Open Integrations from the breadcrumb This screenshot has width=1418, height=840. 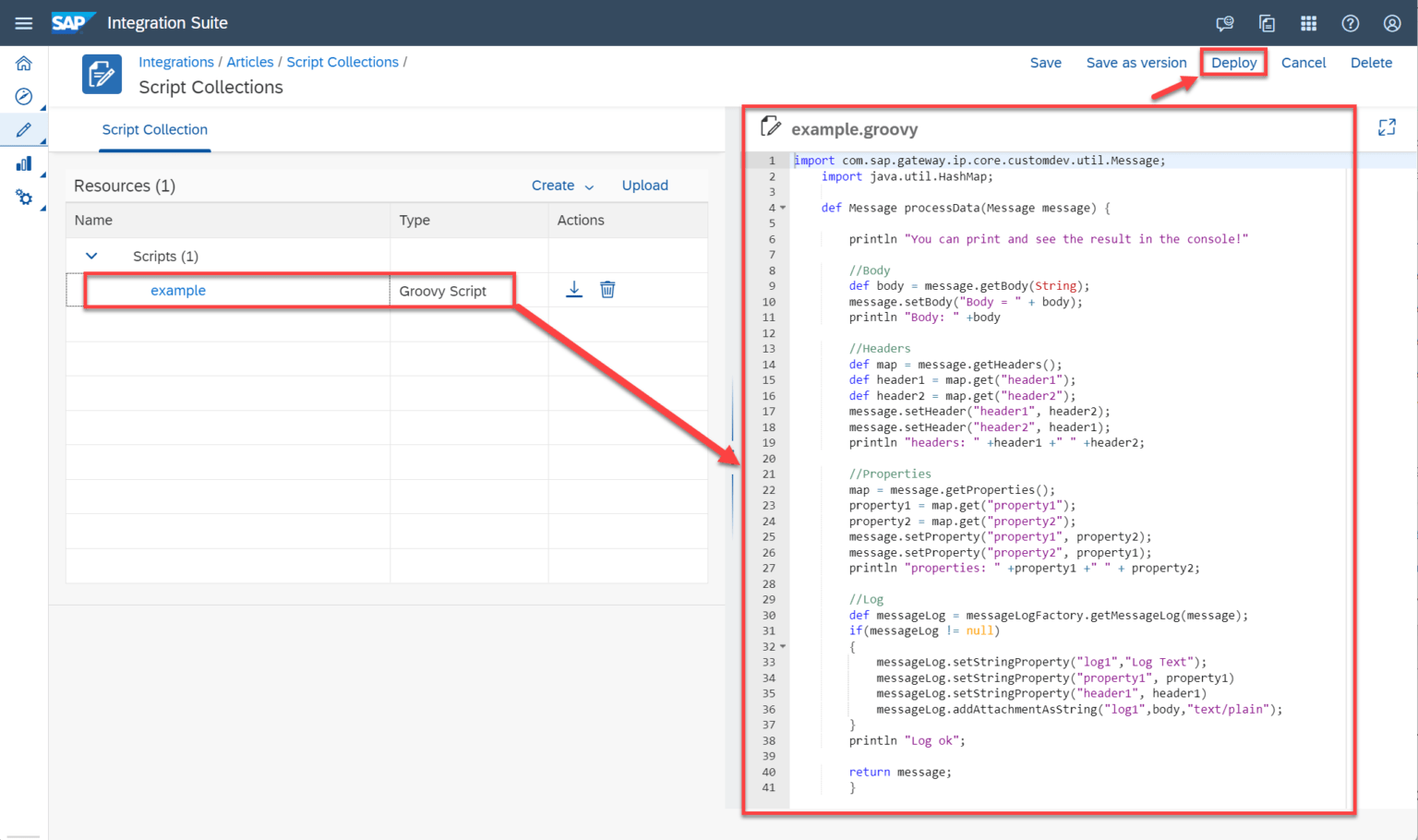176,62
